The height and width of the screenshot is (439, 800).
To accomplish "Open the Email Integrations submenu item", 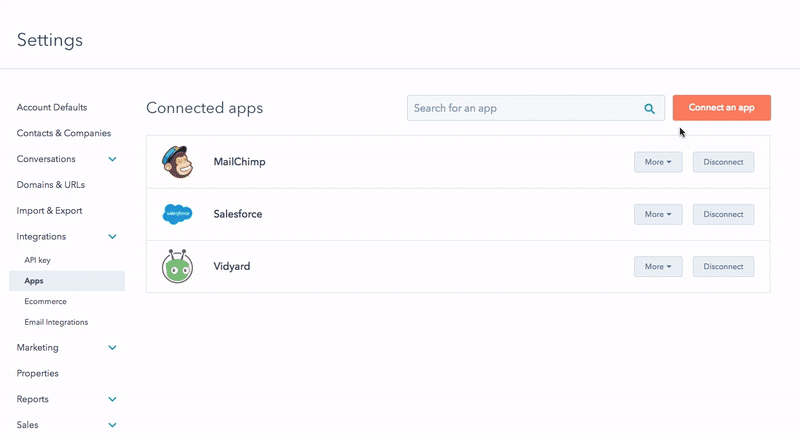I will (x=56, y=322).
